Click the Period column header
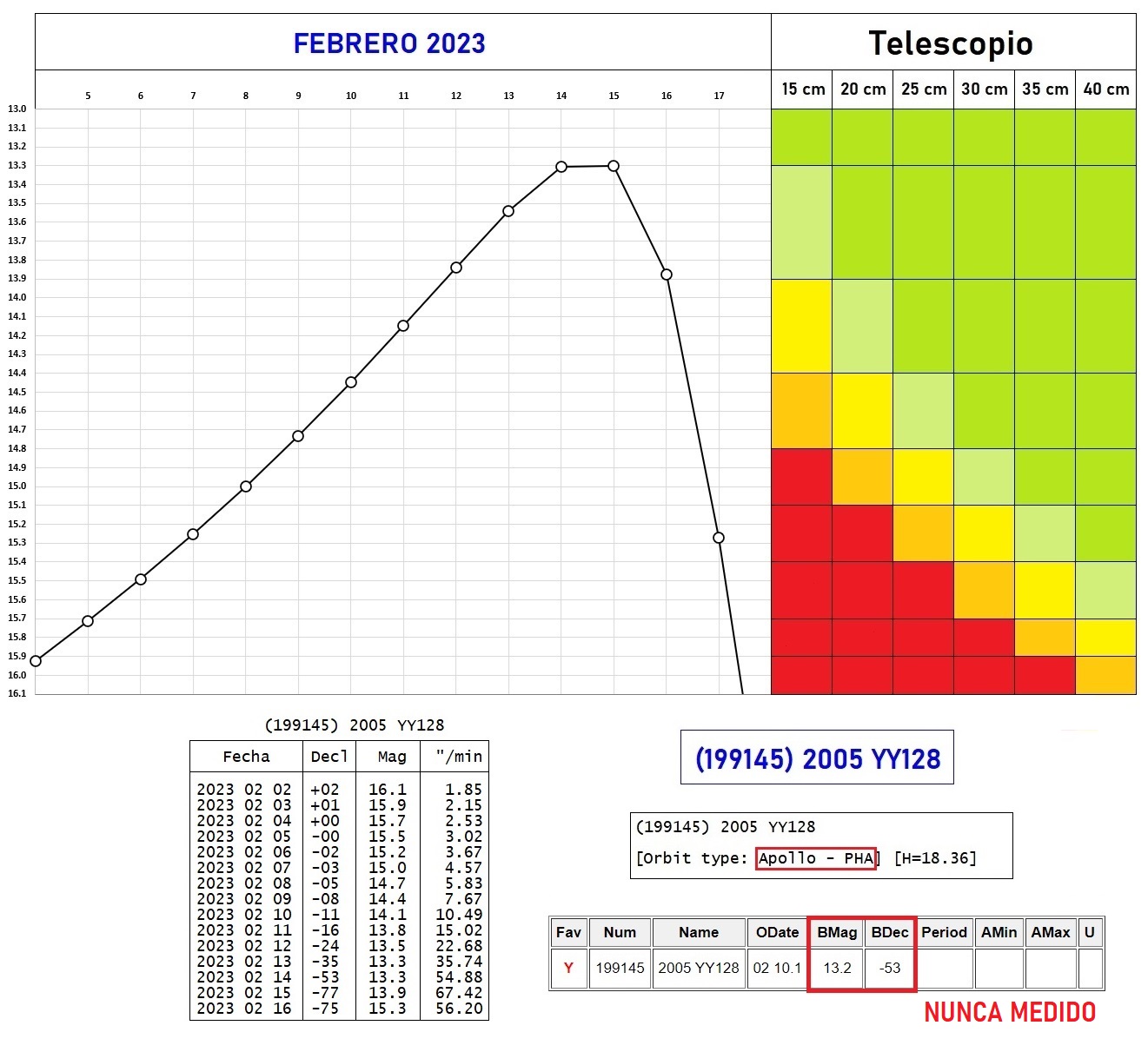Image resolution: width=1148 pixels, height=1052 pixels. (945, 933)
